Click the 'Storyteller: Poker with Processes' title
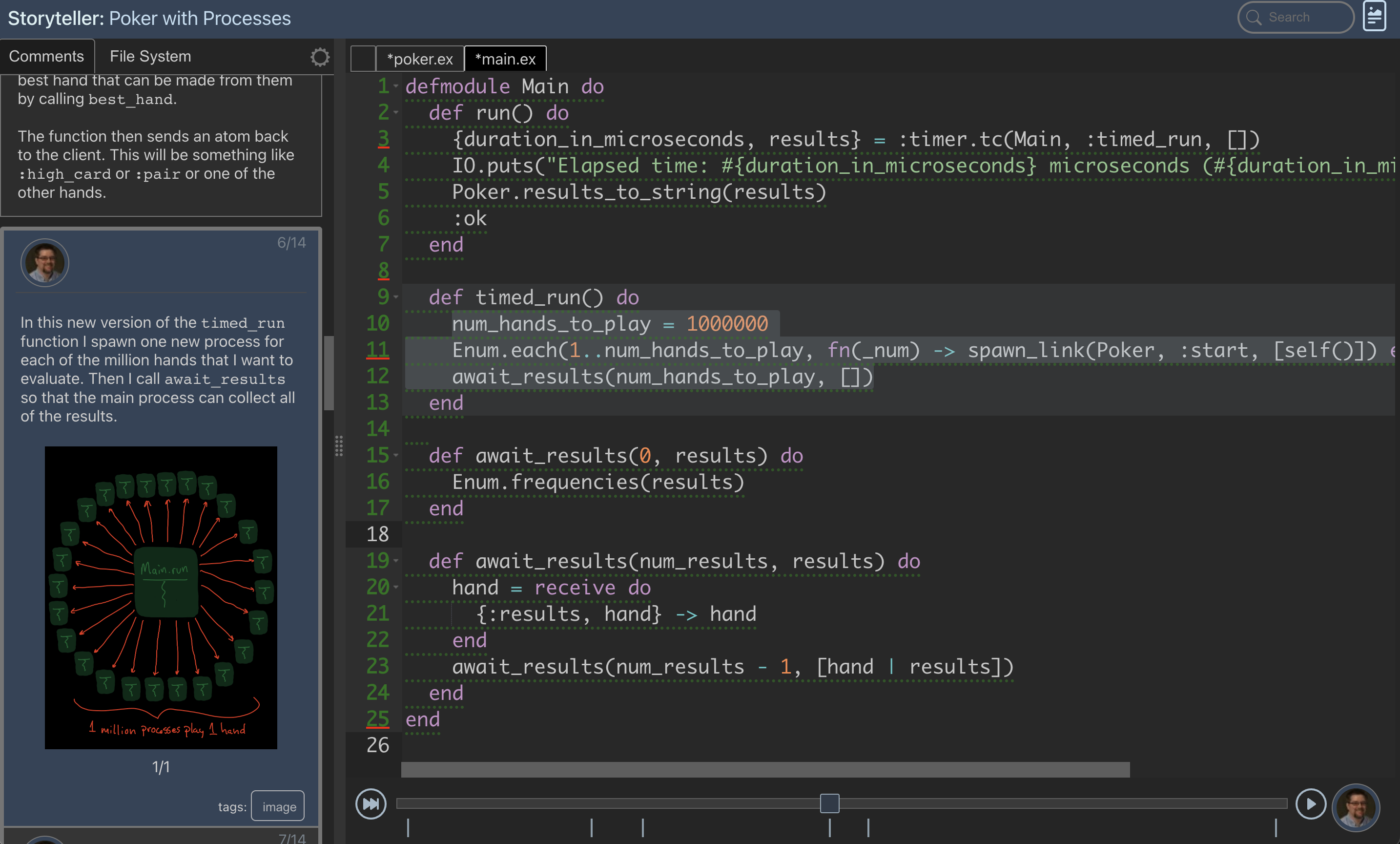Viewport: 1400px width, 844px height. 149,18
